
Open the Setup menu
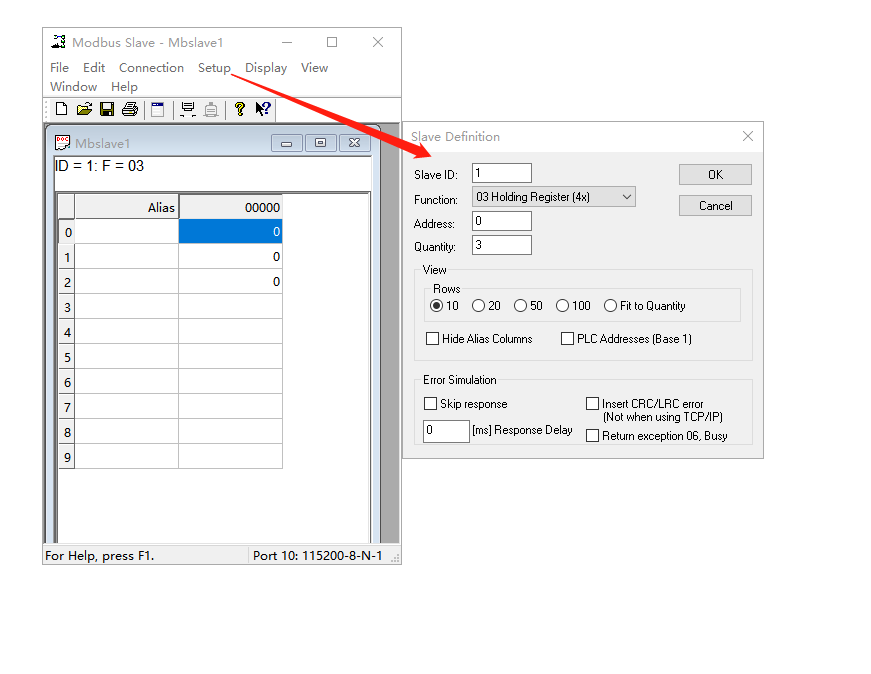[x=214, y=68]
